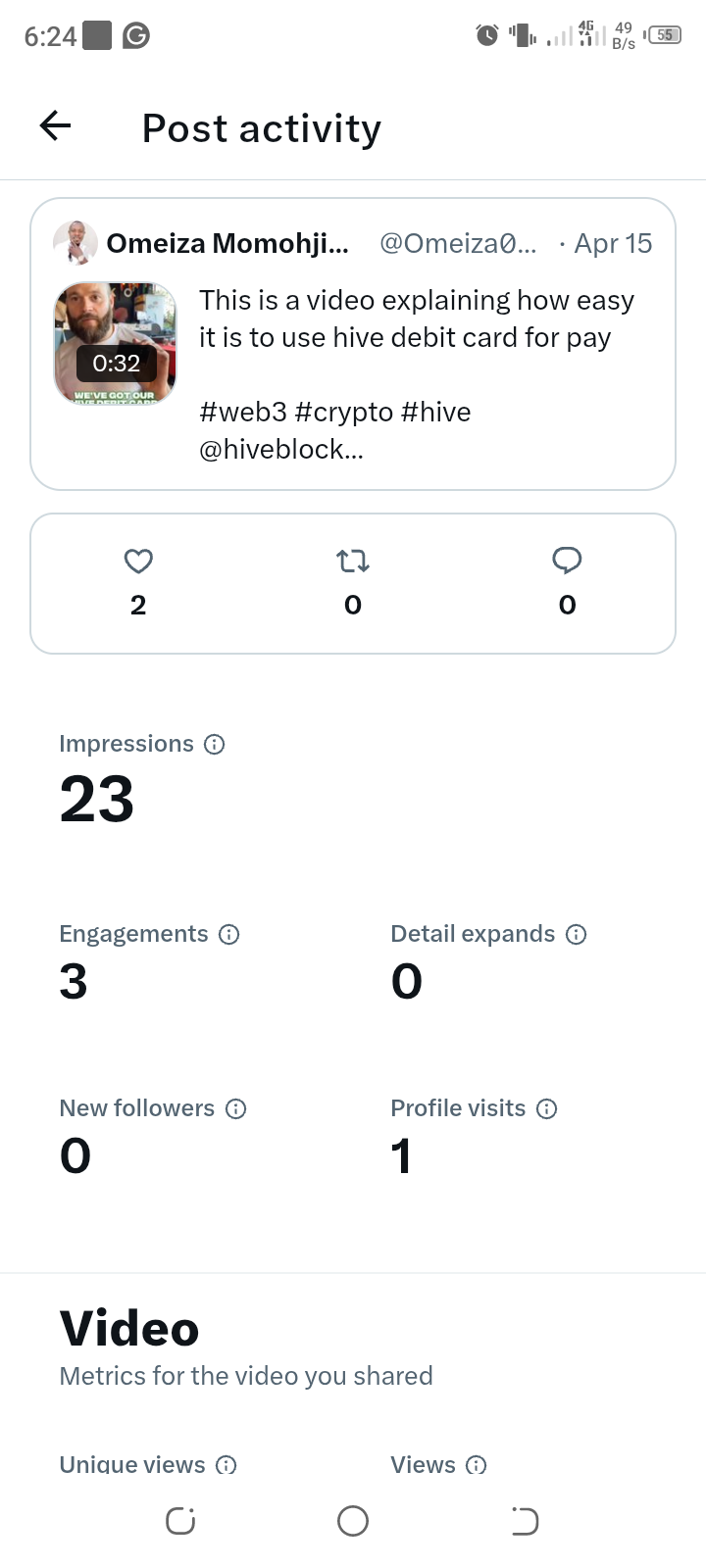Open the post text about hive debit card
This screenshot has width=706, height=1568.
[418, 374]
